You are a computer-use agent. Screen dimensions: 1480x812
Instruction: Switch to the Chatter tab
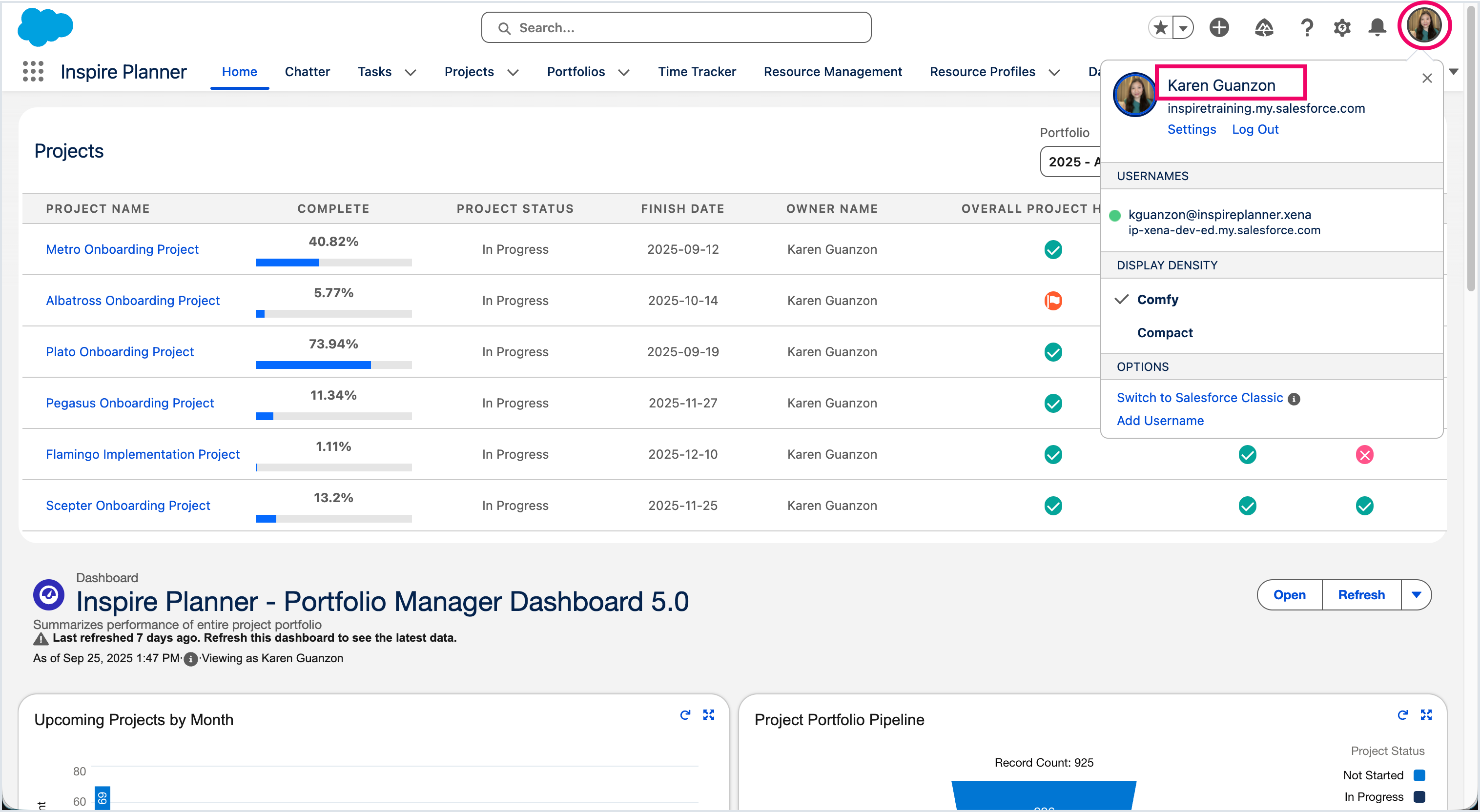click(307, 72)
